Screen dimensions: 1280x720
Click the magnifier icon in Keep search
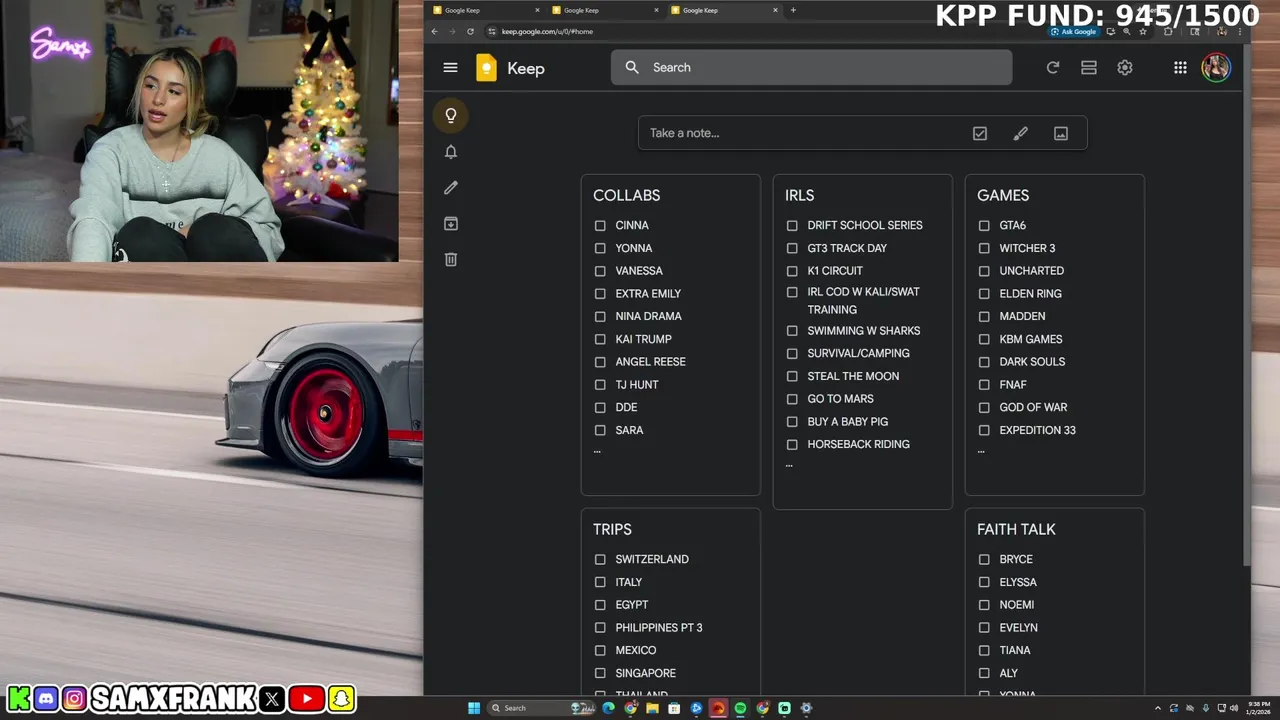pos(632,67)
